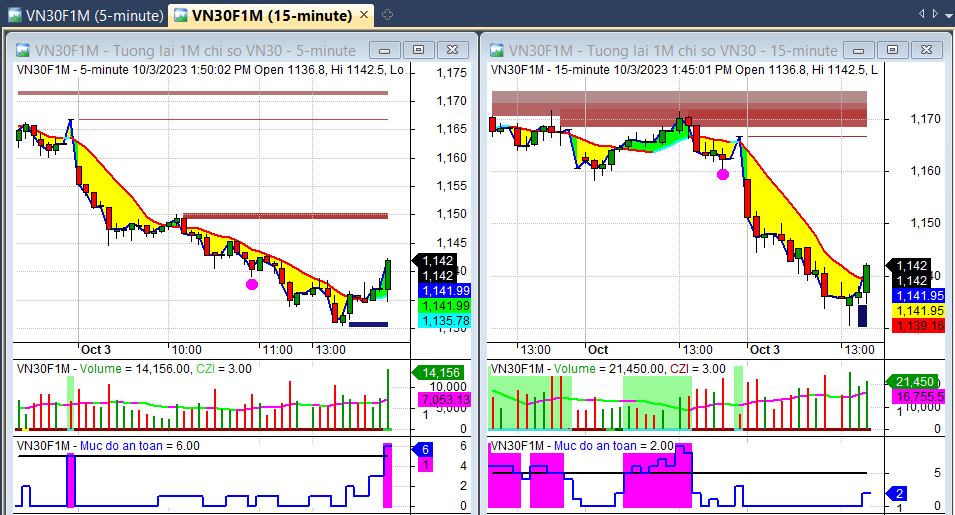This screenshot has width=955, height=515.
Task: Click chart icon in 15-minute window title
Action: pos(496,50)
